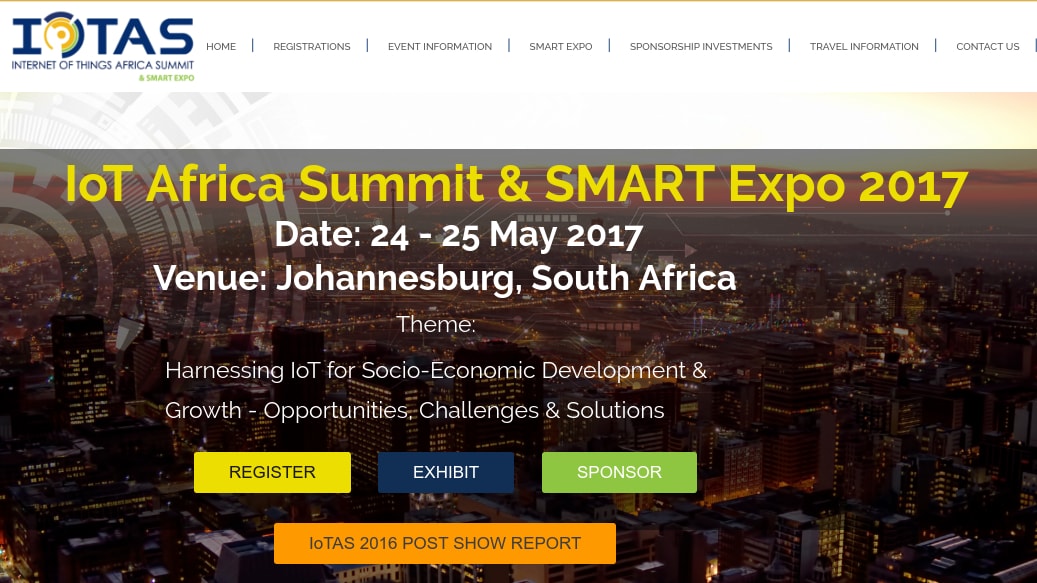The image size is (1037, 583).
Task: Open the IoTAS 2016 Post Show Report
Action: (445, 544)
